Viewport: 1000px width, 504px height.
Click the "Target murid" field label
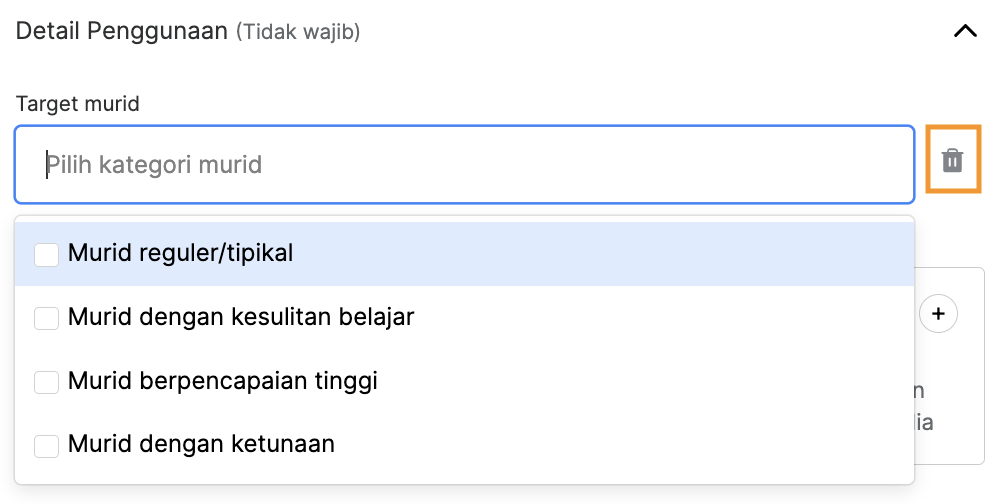(77, 103)
